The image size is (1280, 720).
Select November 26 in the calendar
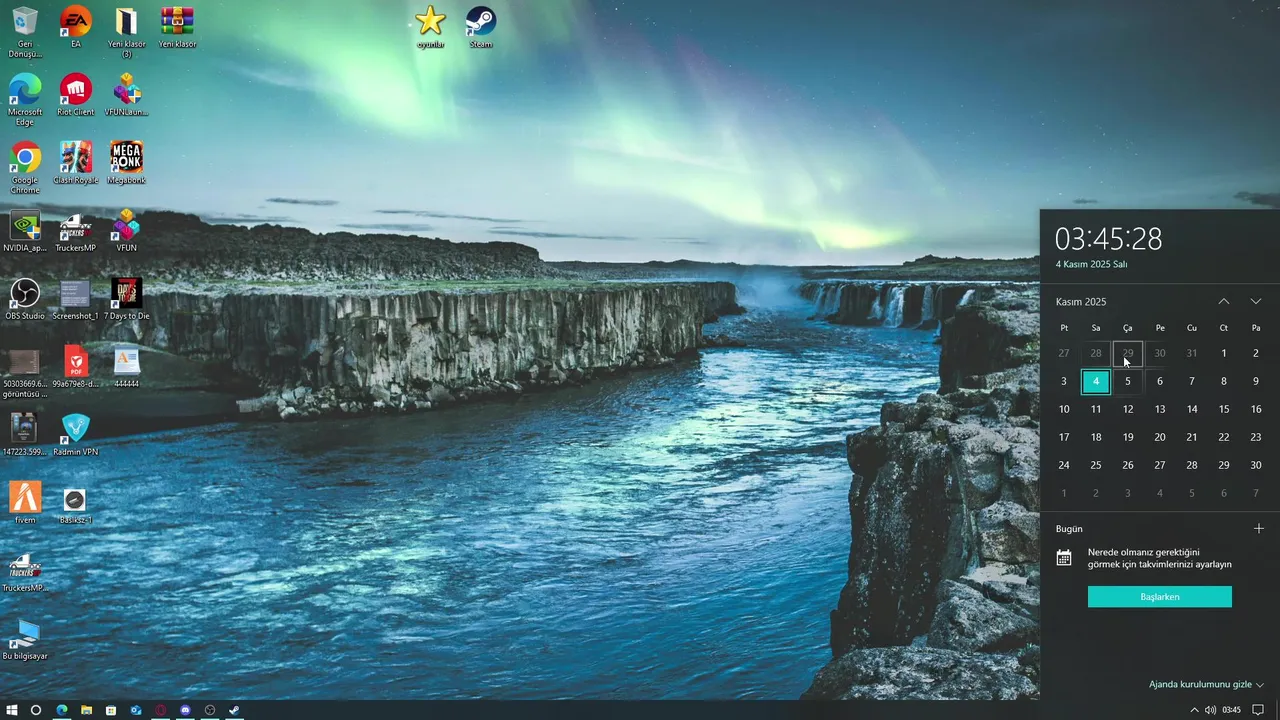[1128, 465]
